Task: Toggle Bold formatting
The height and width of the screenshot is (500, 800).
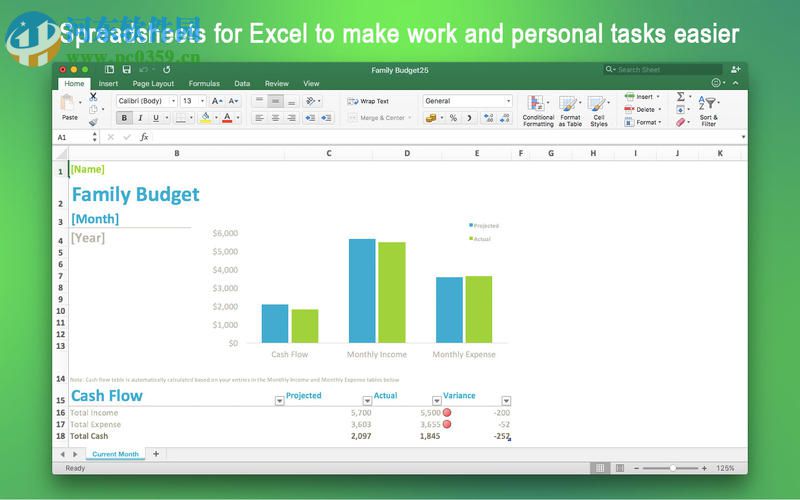Action: tap(124, 118)
